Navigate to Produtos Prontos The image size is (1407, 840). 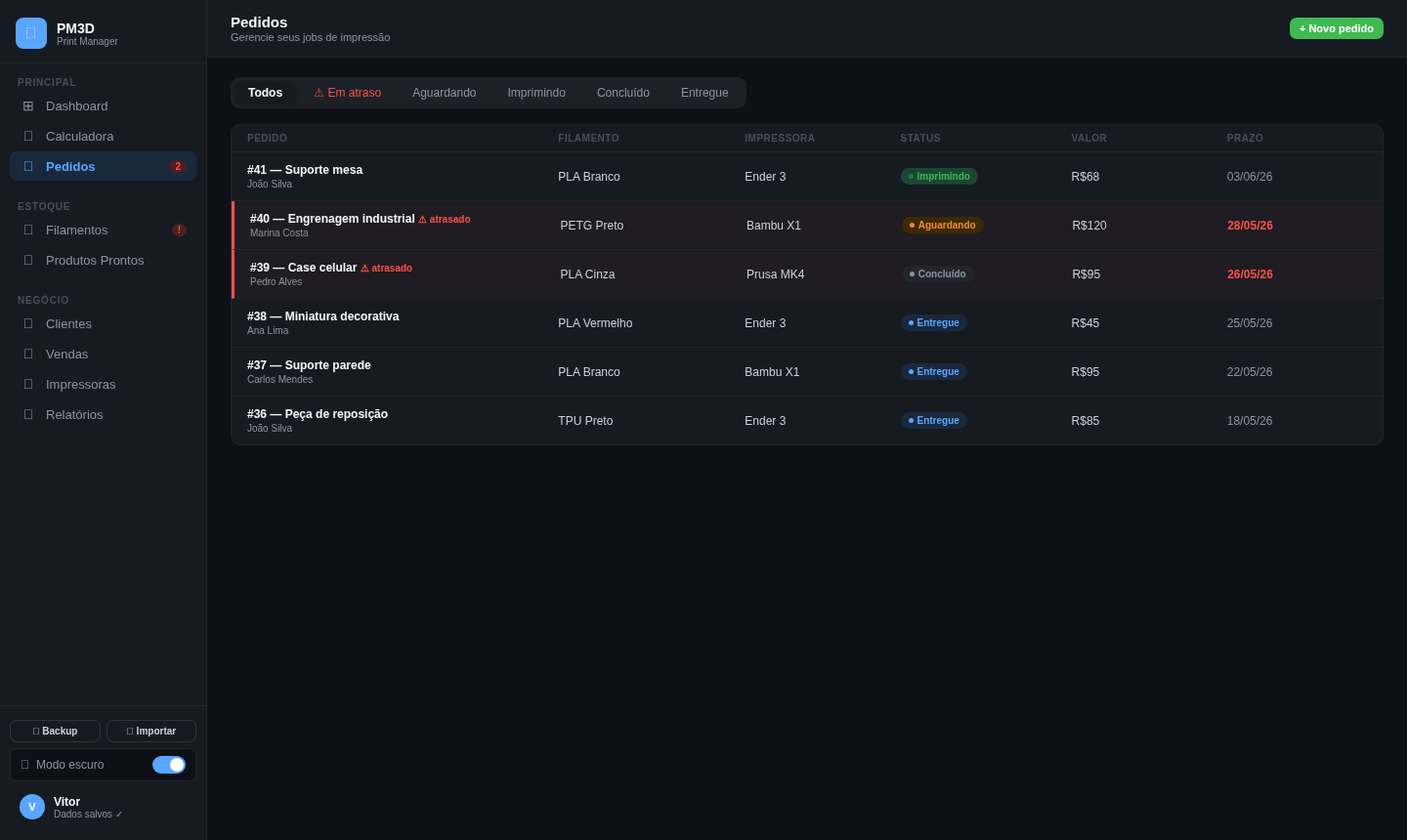point(103,260)
